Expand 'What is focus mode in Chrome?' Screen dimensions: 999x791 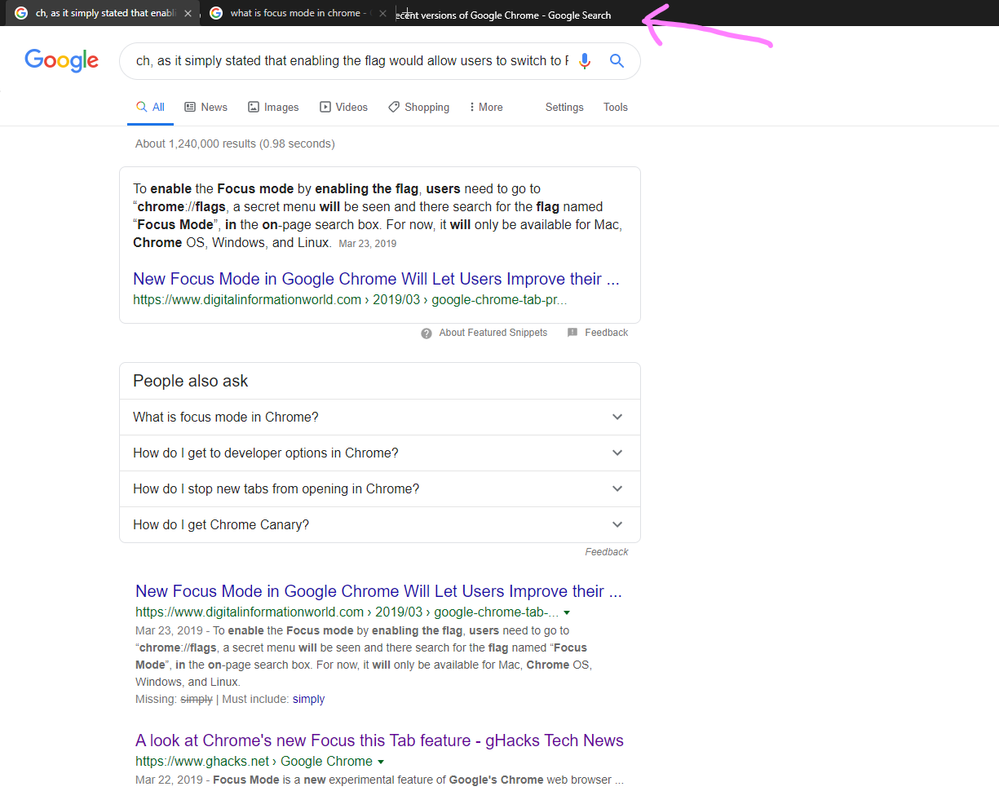click(618, 417)
